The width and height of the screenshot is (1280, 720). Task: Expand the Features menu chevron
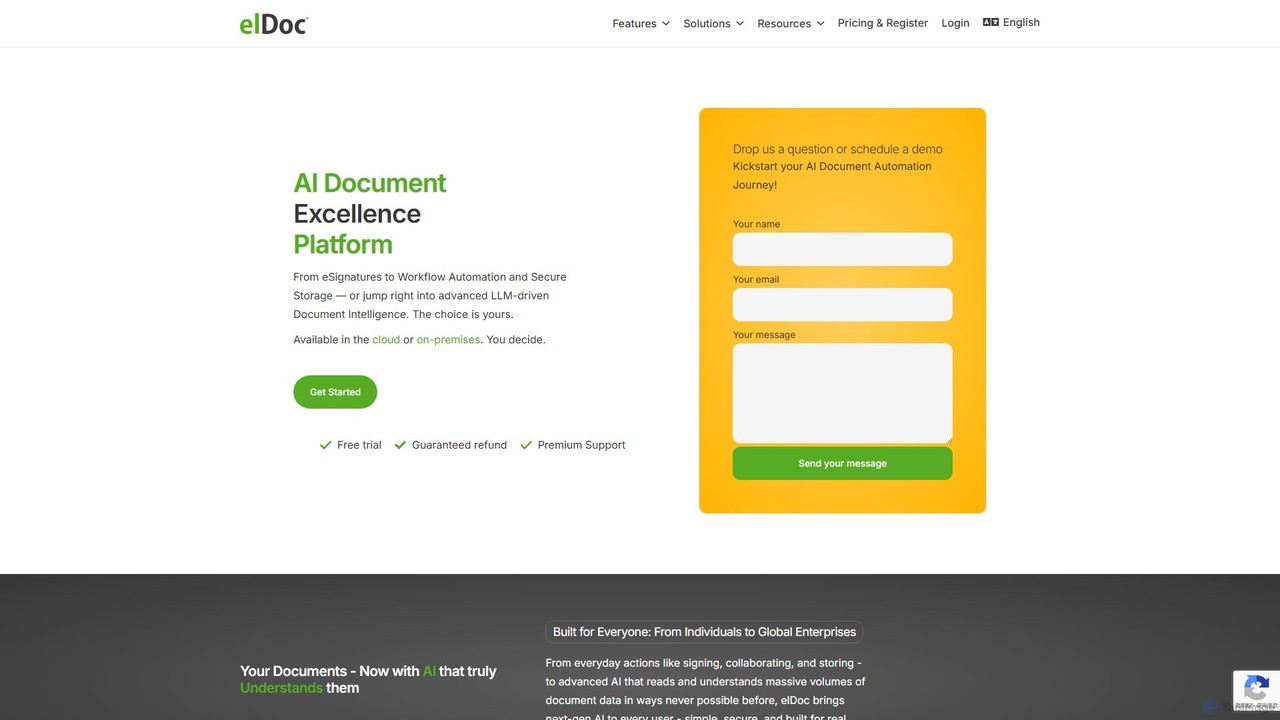666,23
